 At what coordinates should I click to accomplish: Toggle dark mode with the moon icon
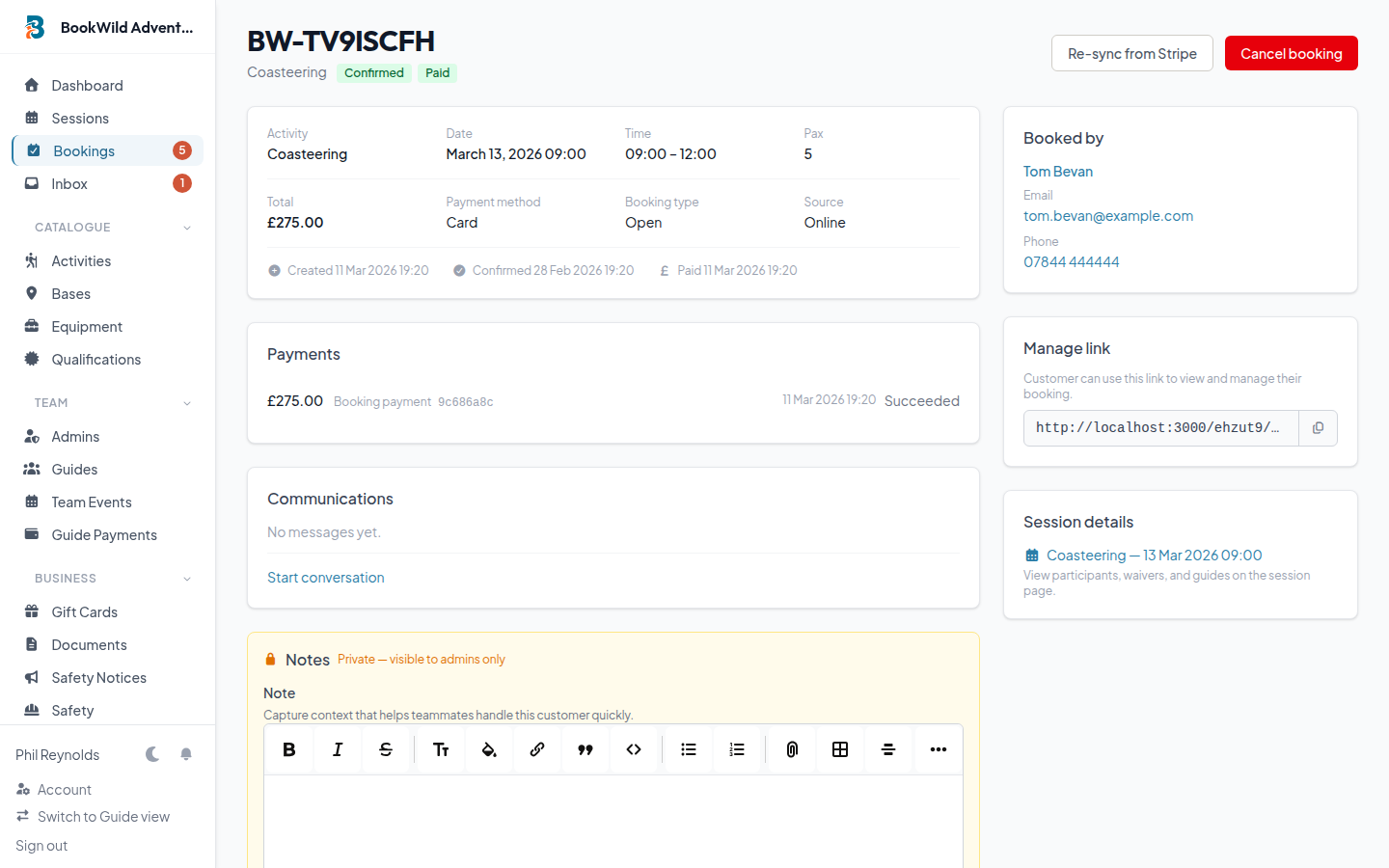[152, 754]
